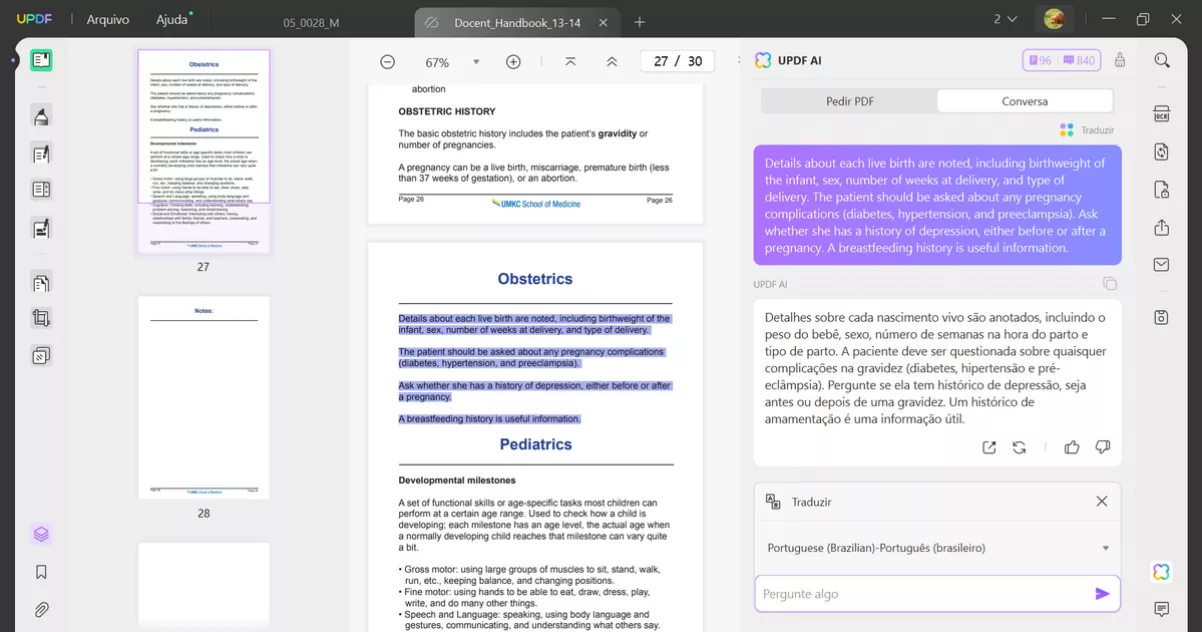This screenshot has height=632, width=1202.
Task: Open the Ajuda menu
Action: (172, 20)
